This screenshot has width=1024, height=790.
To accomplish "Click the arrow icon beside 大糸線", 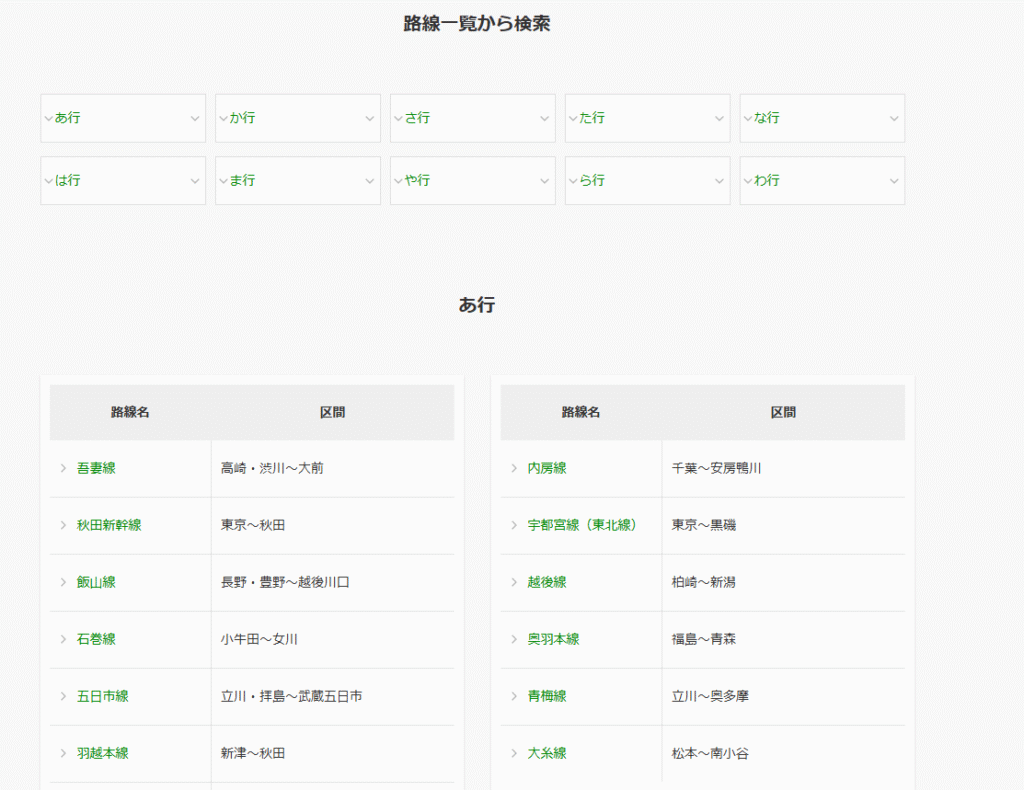I will tap(514, 753).
